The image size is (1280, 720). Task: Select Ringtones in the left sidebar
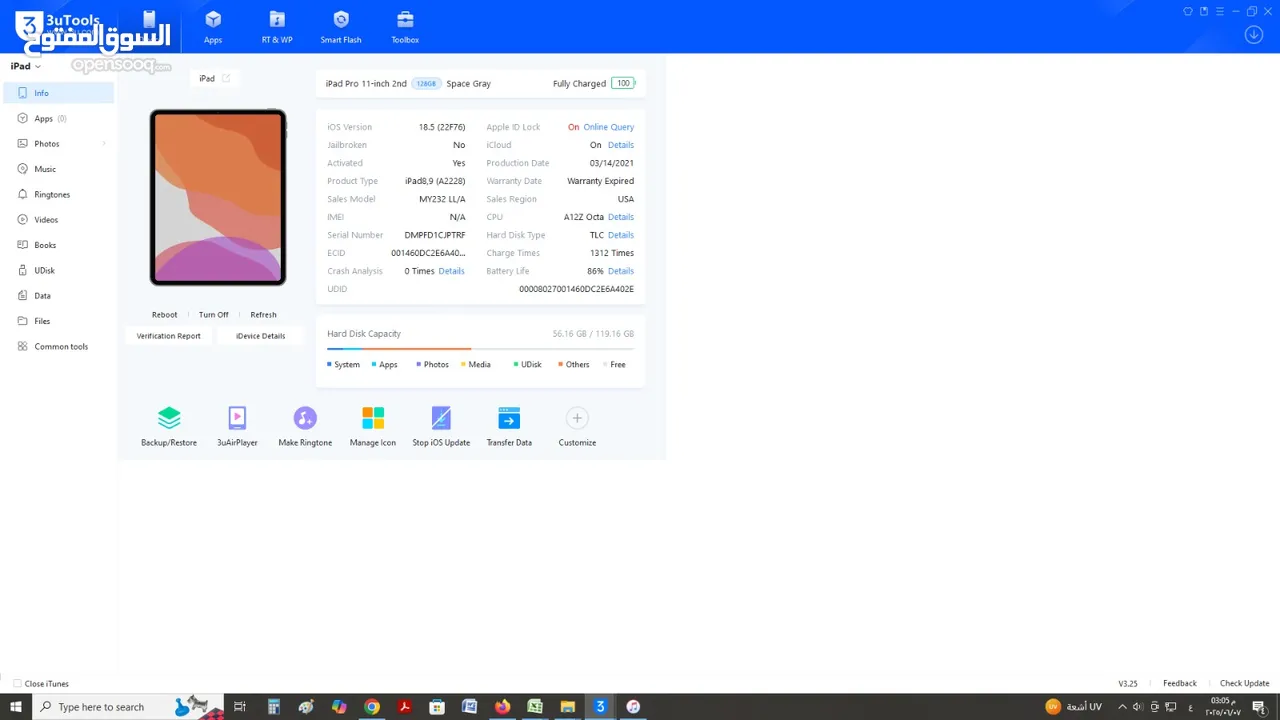[x=58, y=194]
